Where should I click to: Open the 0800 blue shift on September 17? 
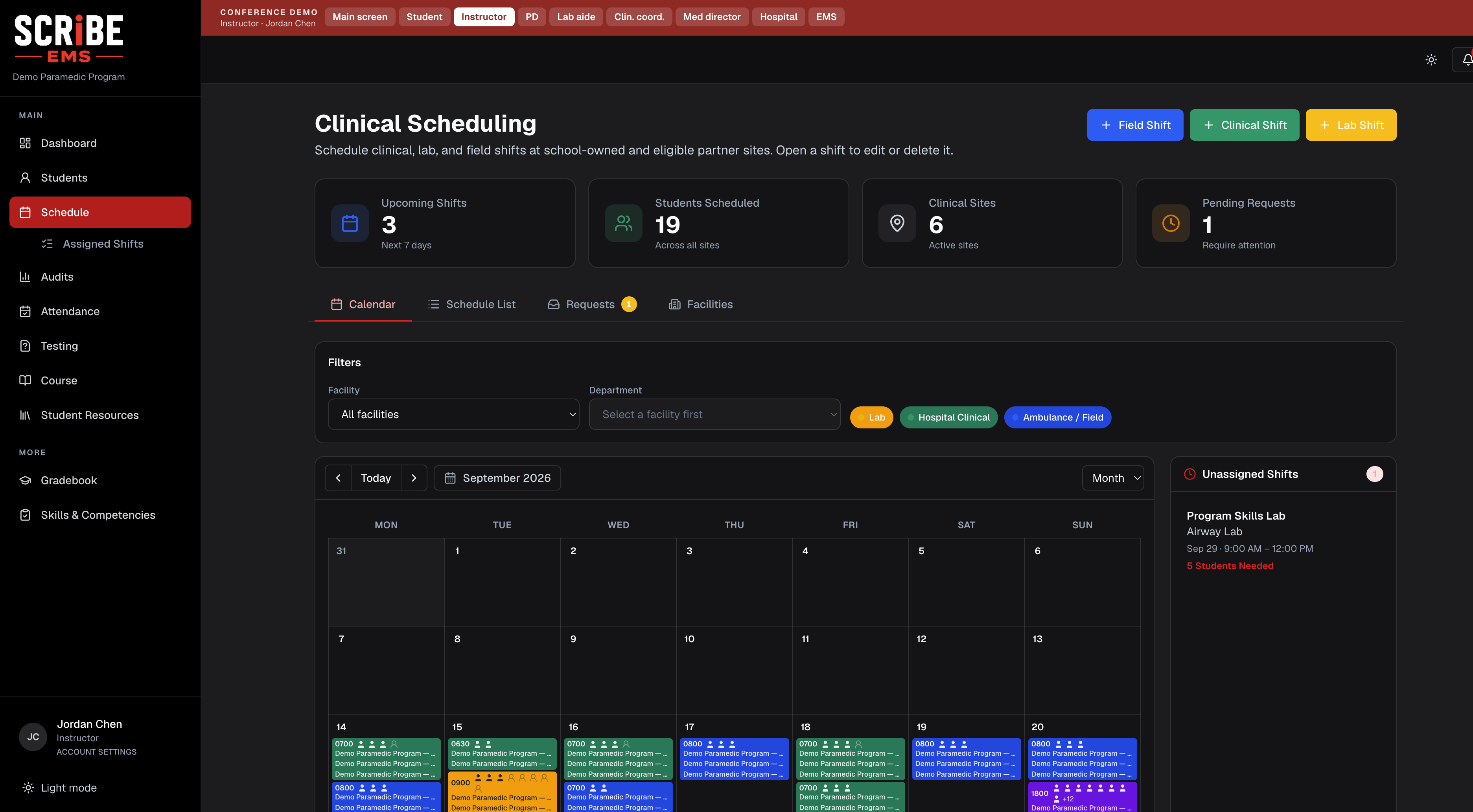tap(734, 759)
